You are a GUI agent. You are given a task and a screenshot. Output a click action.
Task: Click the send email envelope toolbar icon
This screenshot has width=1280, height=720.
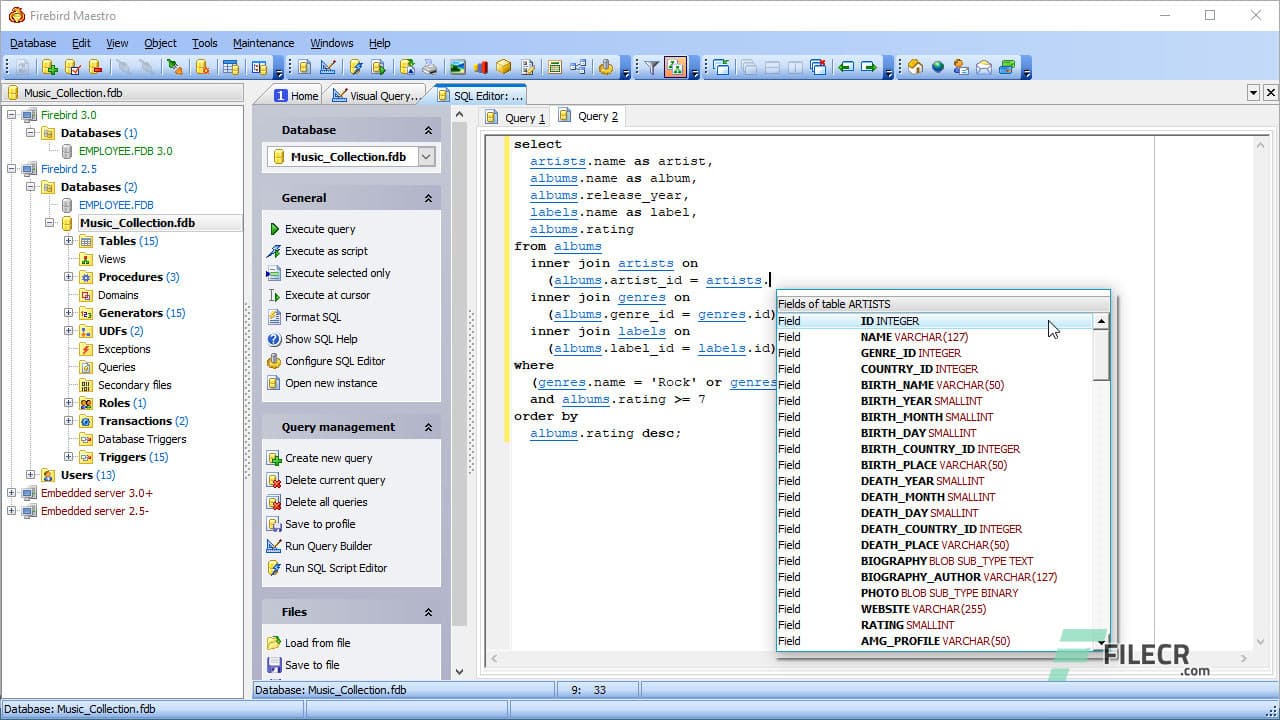click(x=983, y=67)
